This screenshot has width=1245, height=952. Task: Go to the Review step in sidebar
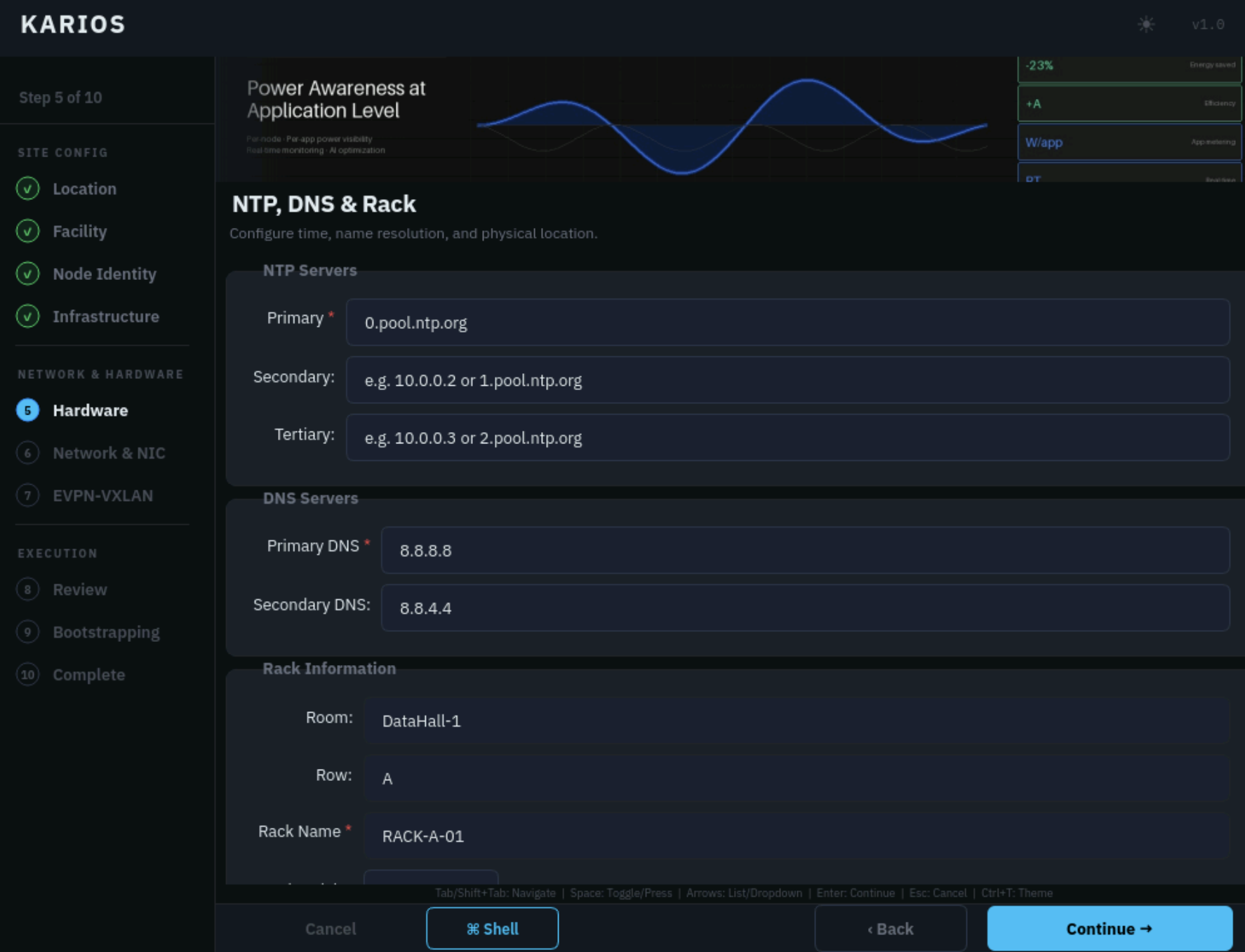point(80,590)
